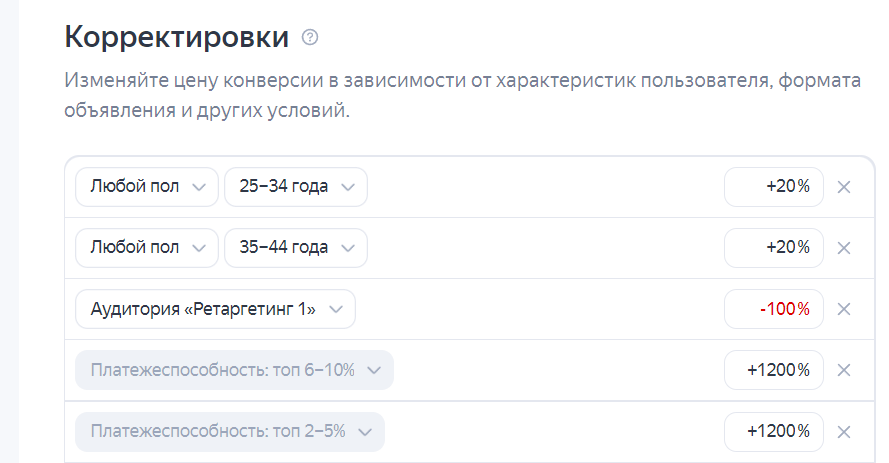Edit the +20% value for 25–34 года
Image resolution: width=889 pixels, height=463 pixels.
[774, 187]
